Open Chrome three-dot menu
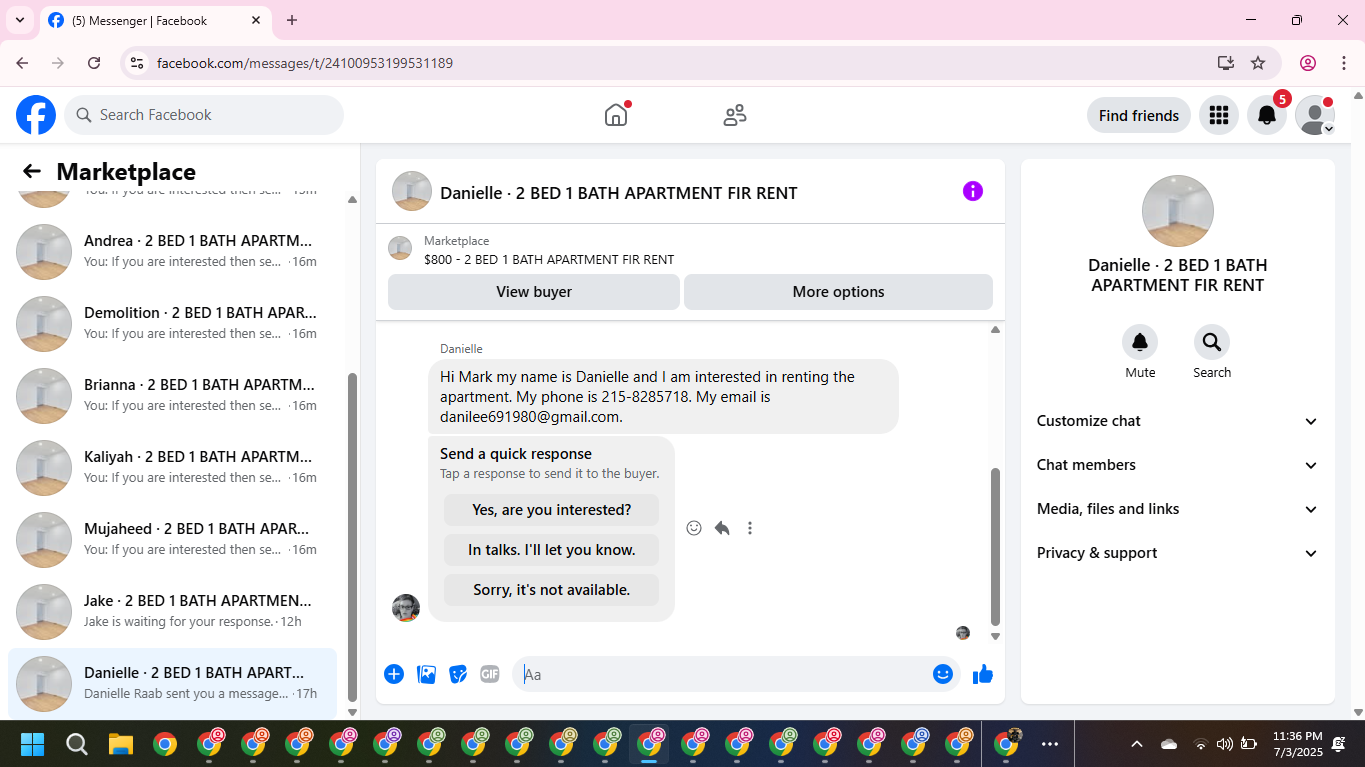Image resolution: width=1365 pixels, height=767 pixels. 1344,63
